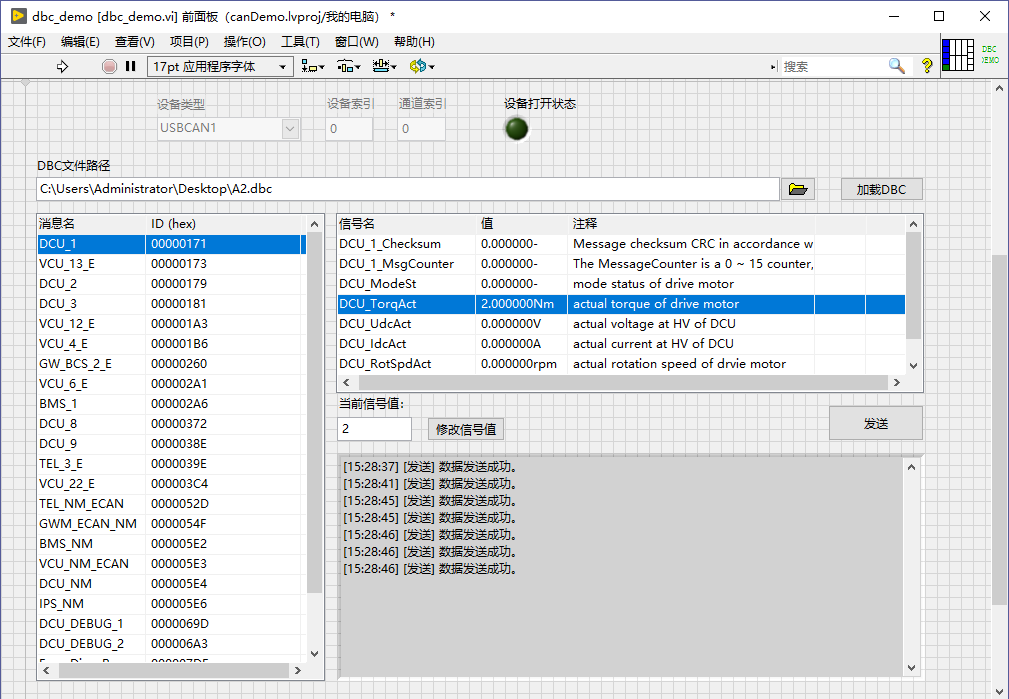1009x699 pixels.
Task: Abort execution using the red stop icon
Action: click(110, 66)
